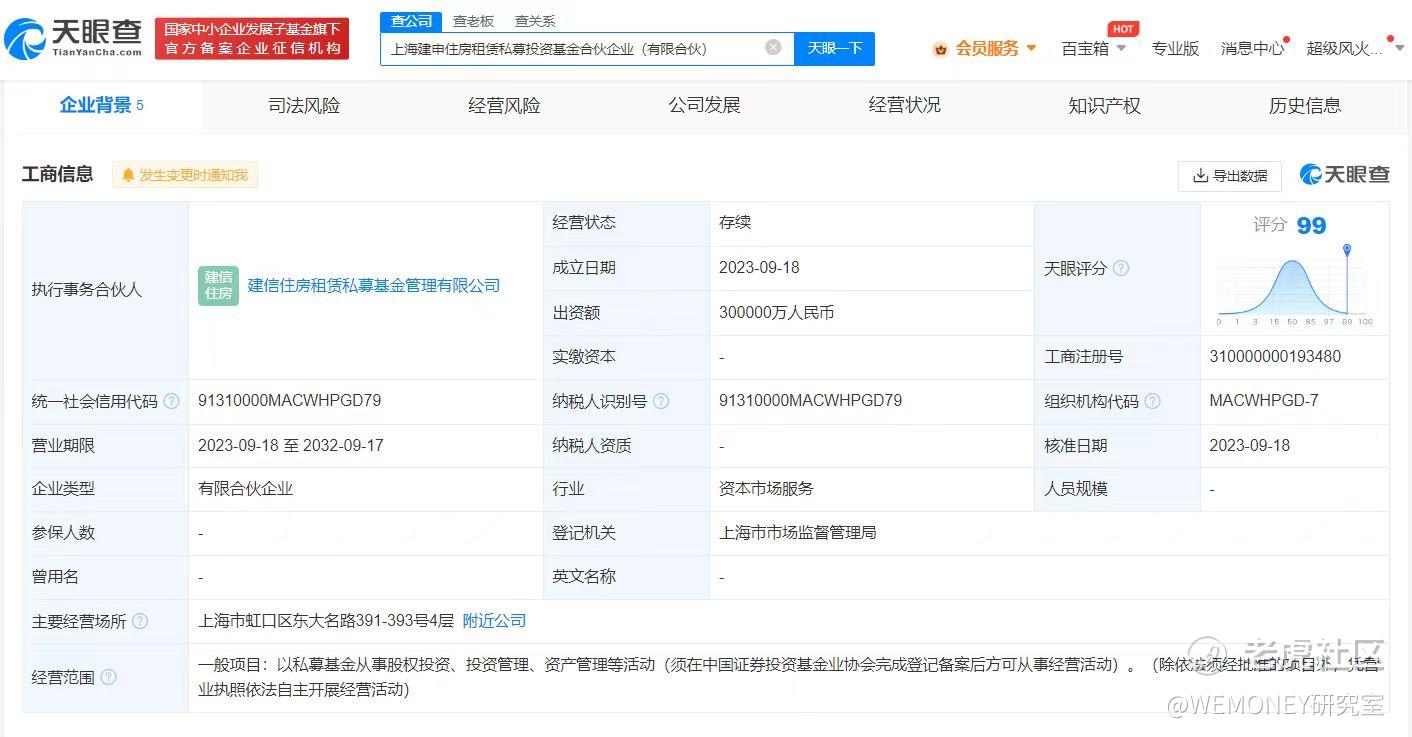Viewport: 1412px width, 737px height.
Task: Click the 导出数据 export button
Action: click(x=1230, y=176)
